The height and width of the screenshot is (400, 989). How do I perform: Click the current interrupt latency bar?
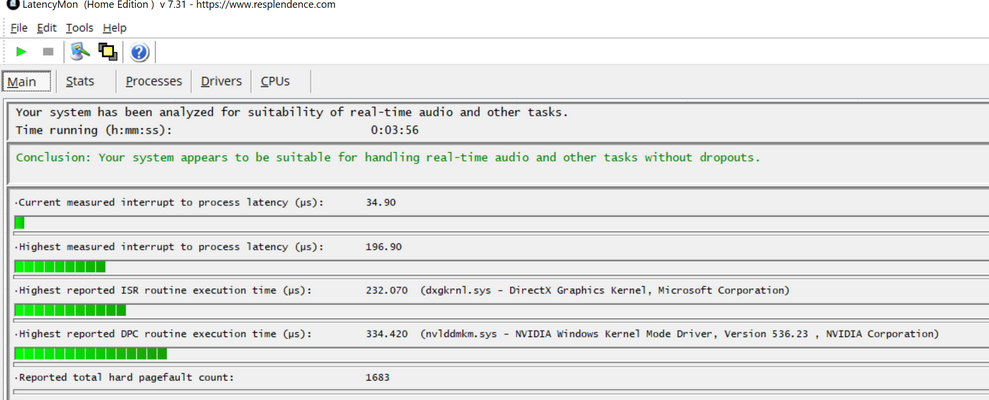click(x=501, y=223)
